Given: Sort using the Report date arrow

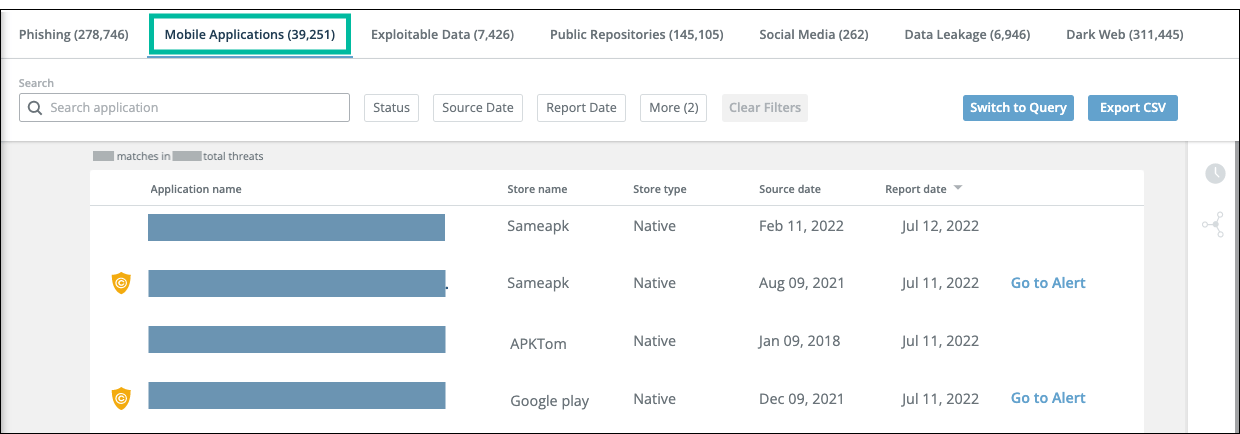Looking at the screenshot, I should click(958, 189).
